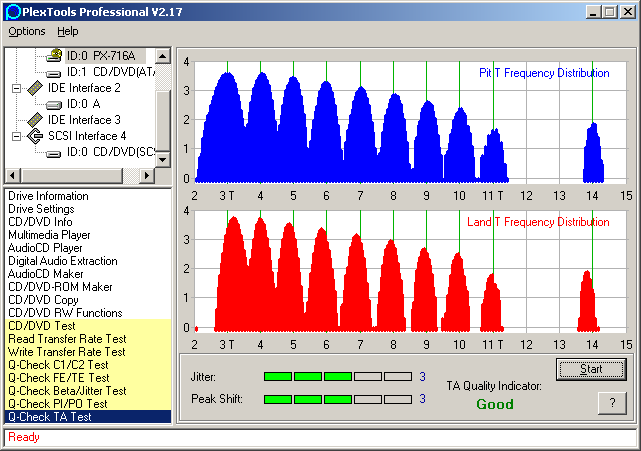This screenshot has width=641, height=451.
Task: Select the PX-716A drive icon
Action: (53, 56)
